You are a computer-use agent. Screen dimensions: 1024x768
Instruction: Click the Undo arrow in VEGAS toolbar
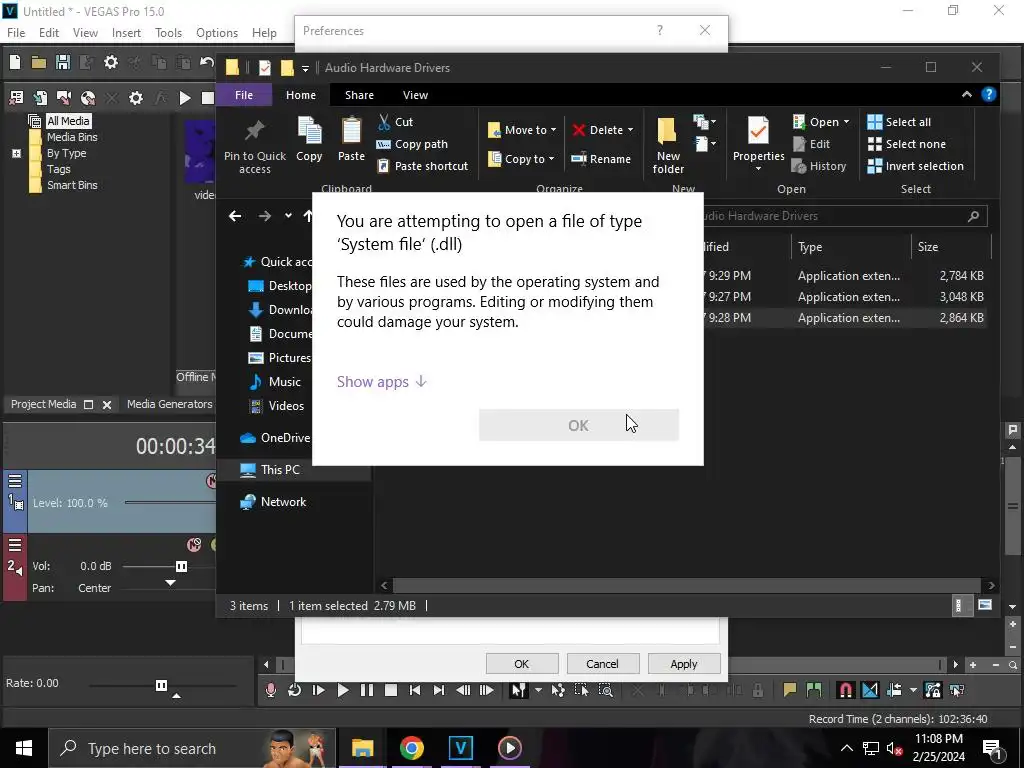point(207,62)
